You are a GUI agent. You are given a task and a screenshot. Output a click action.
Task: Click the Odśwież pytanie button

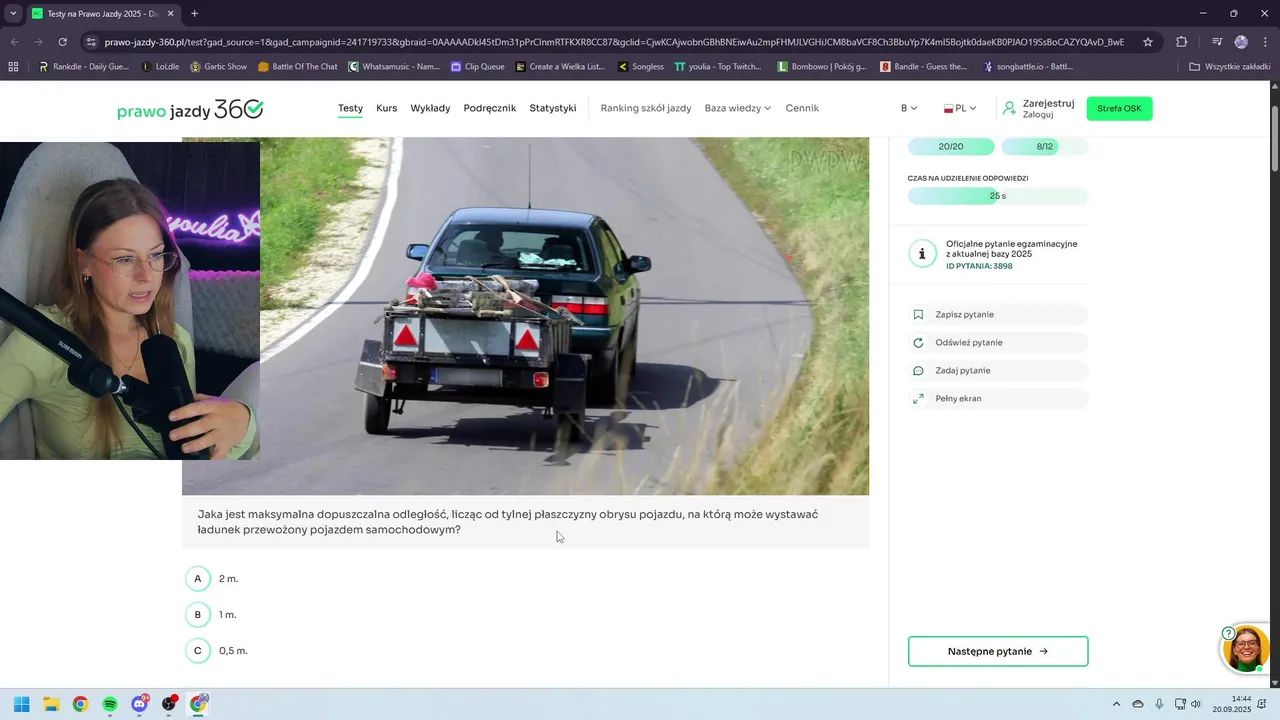[998, 342]
